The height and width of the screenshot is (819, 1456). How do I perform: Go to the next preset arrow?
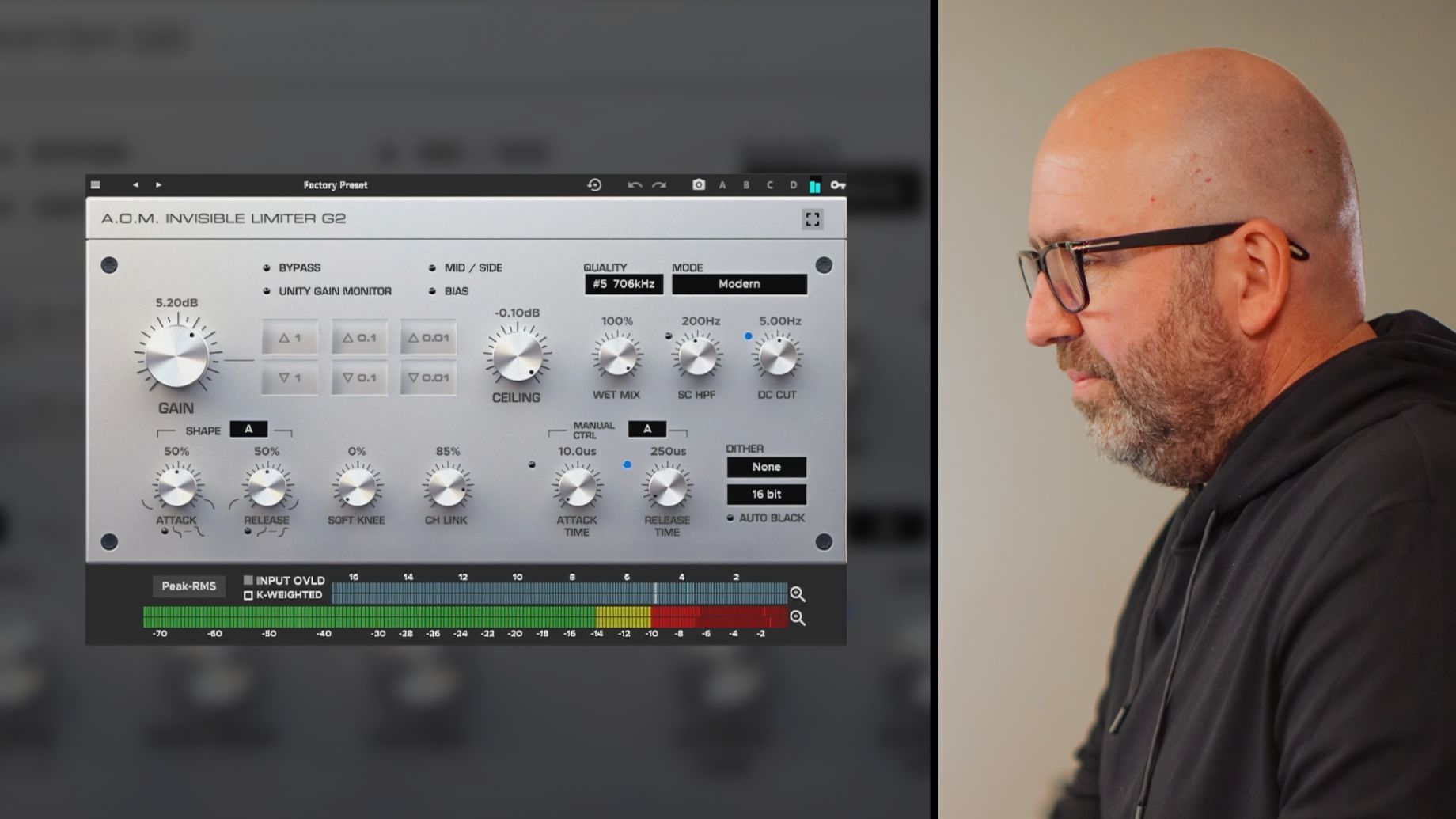(158, 185)
